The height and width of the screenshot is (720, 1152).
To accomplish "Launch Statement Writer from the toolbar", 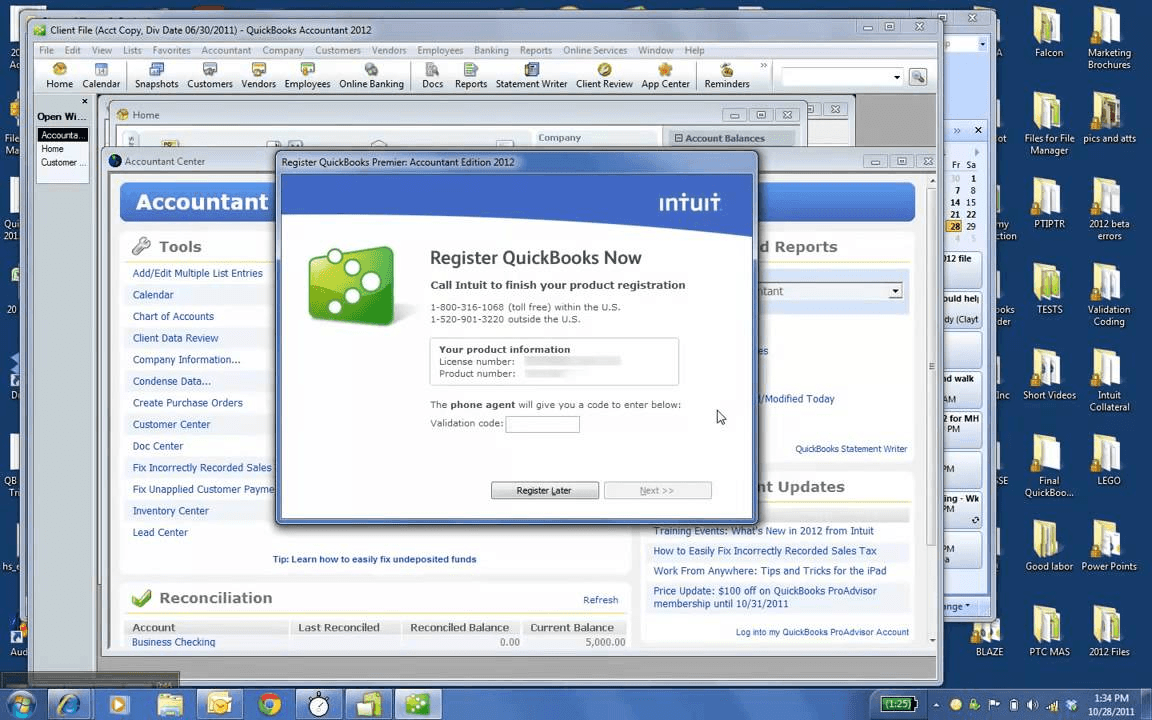I will pyautogui.click(x=531, y=76).
